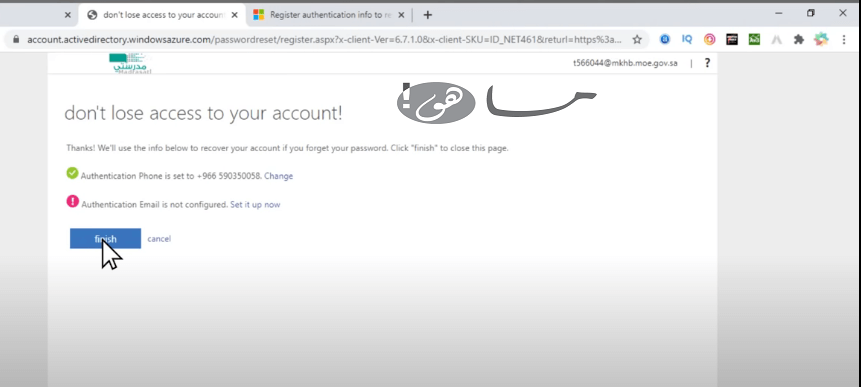Click the Set it up now link

pyautogui.click(x=255, y=205)
